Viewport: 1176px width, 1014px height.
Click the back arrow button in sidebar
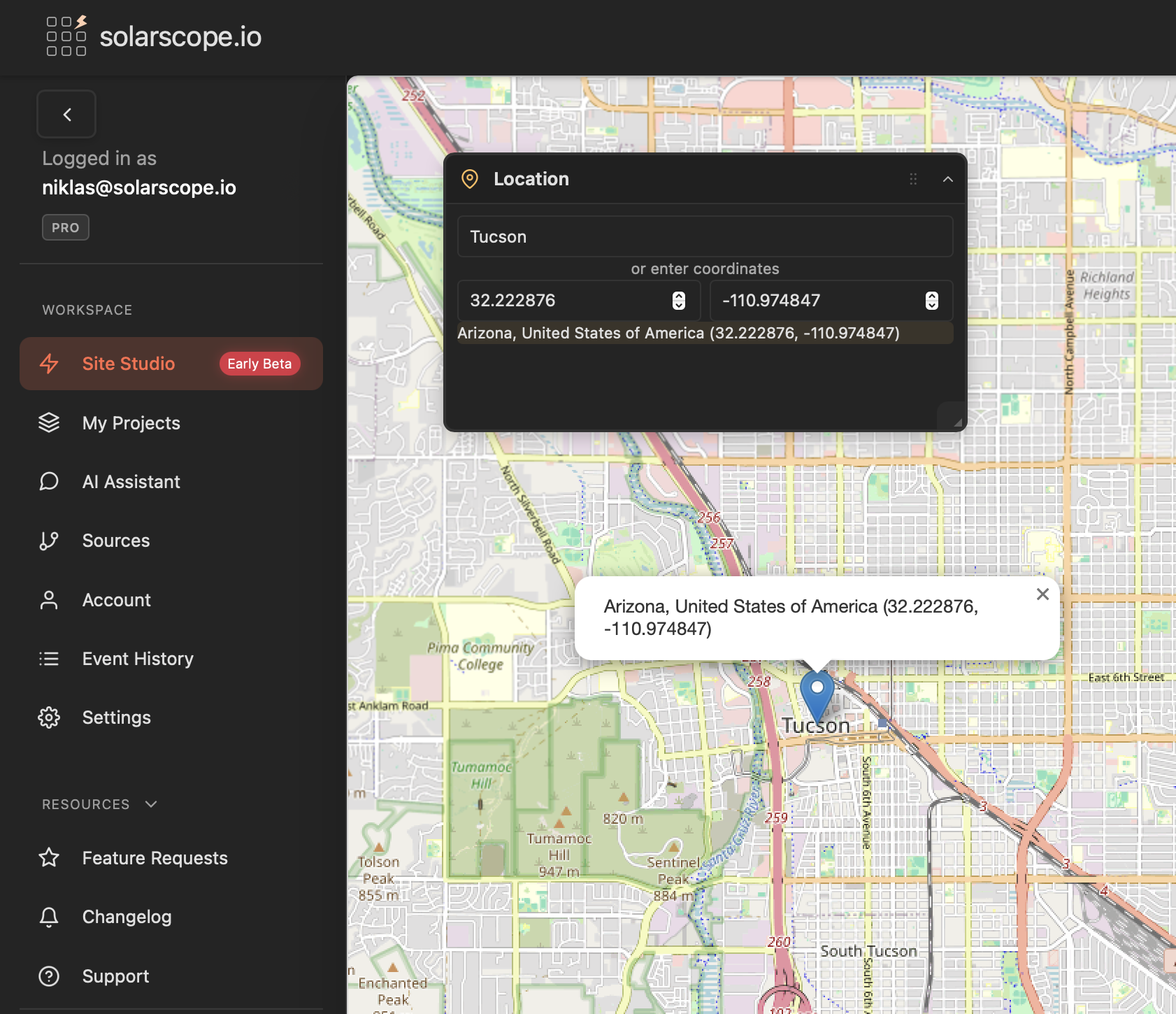(x=66, y=115)
